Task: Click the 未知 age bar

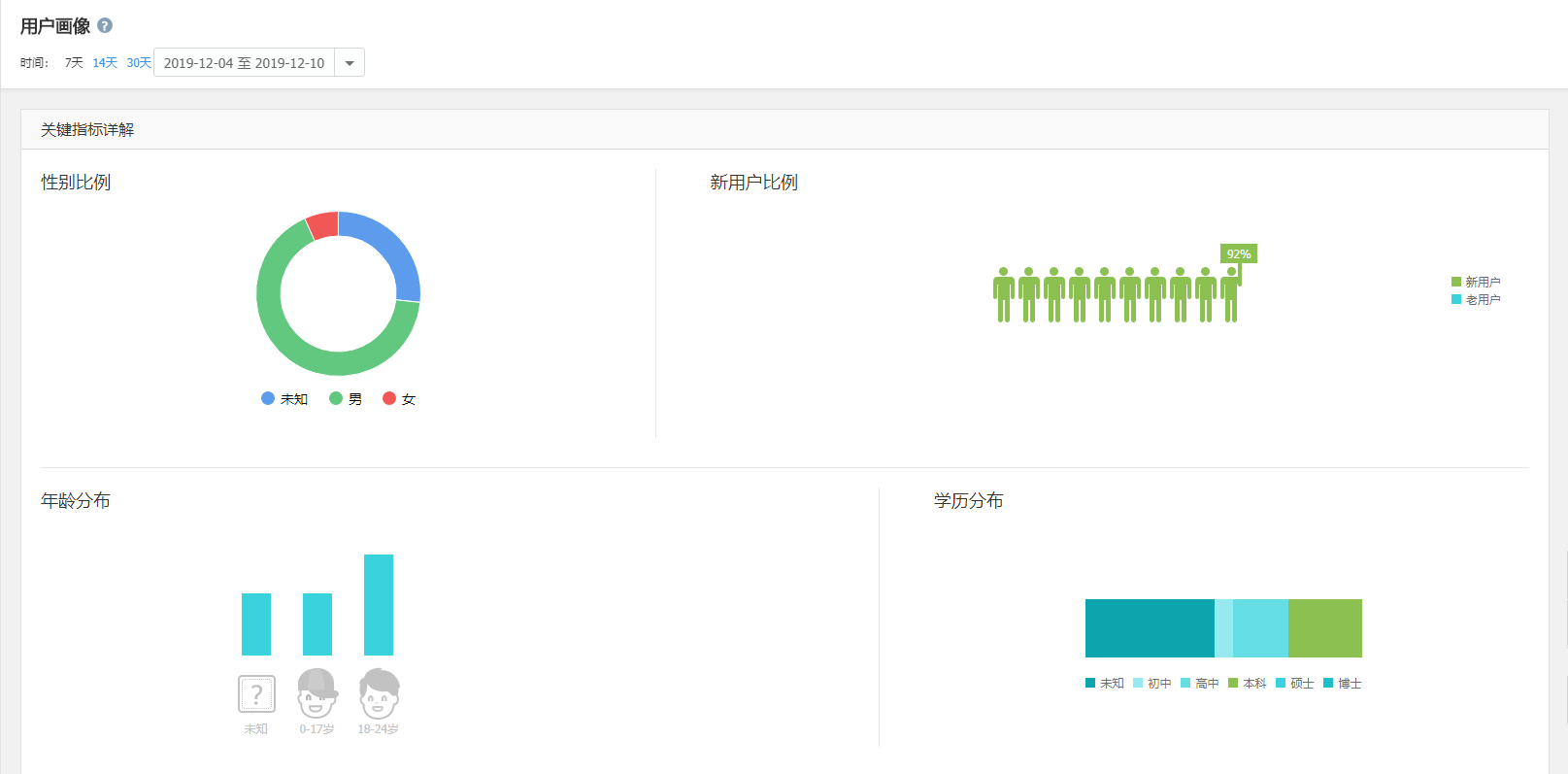Action: coord(256,624)
